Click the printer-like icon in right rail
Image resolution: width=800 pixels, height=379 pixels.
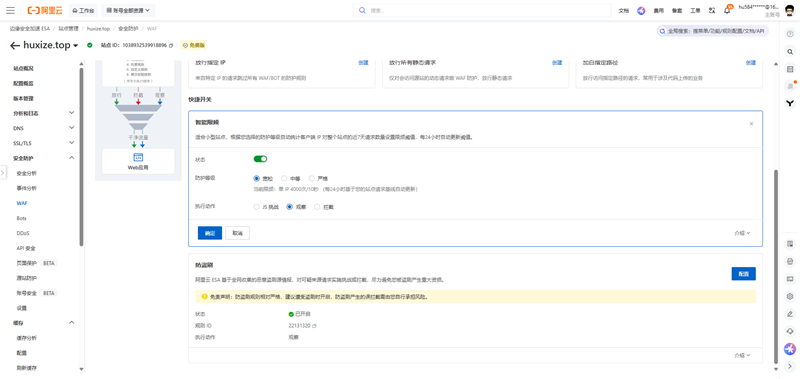click(x=790, y=261)
